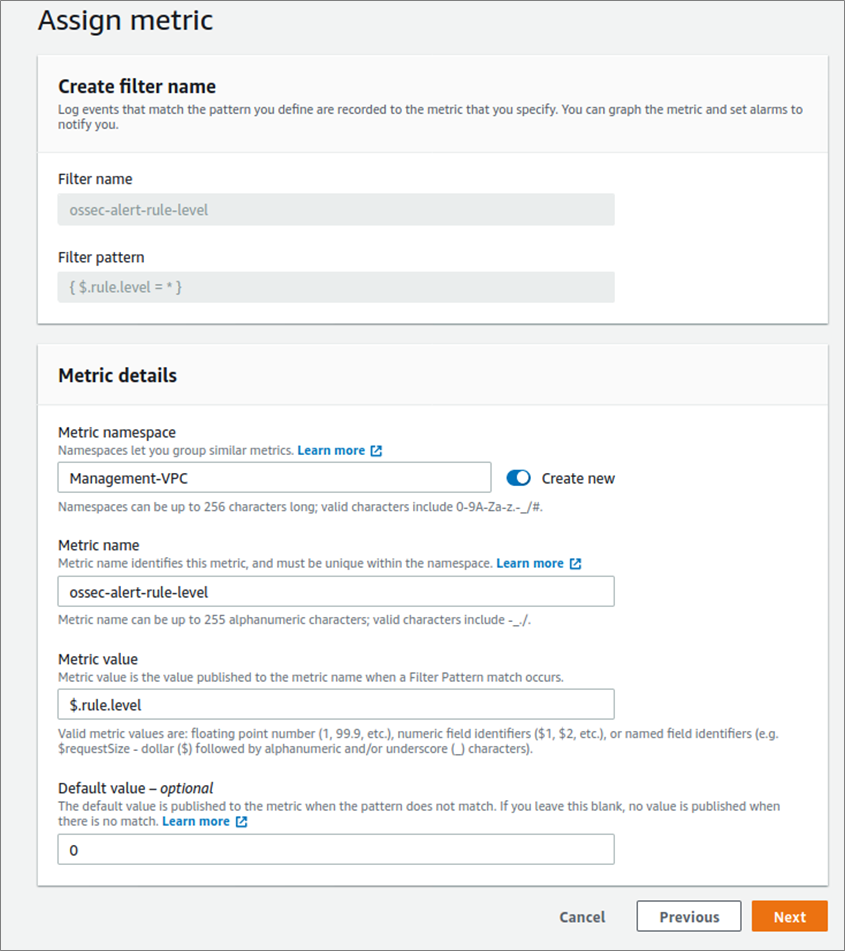Click external link icon beside Metric name Learn more

click(575, 563)
